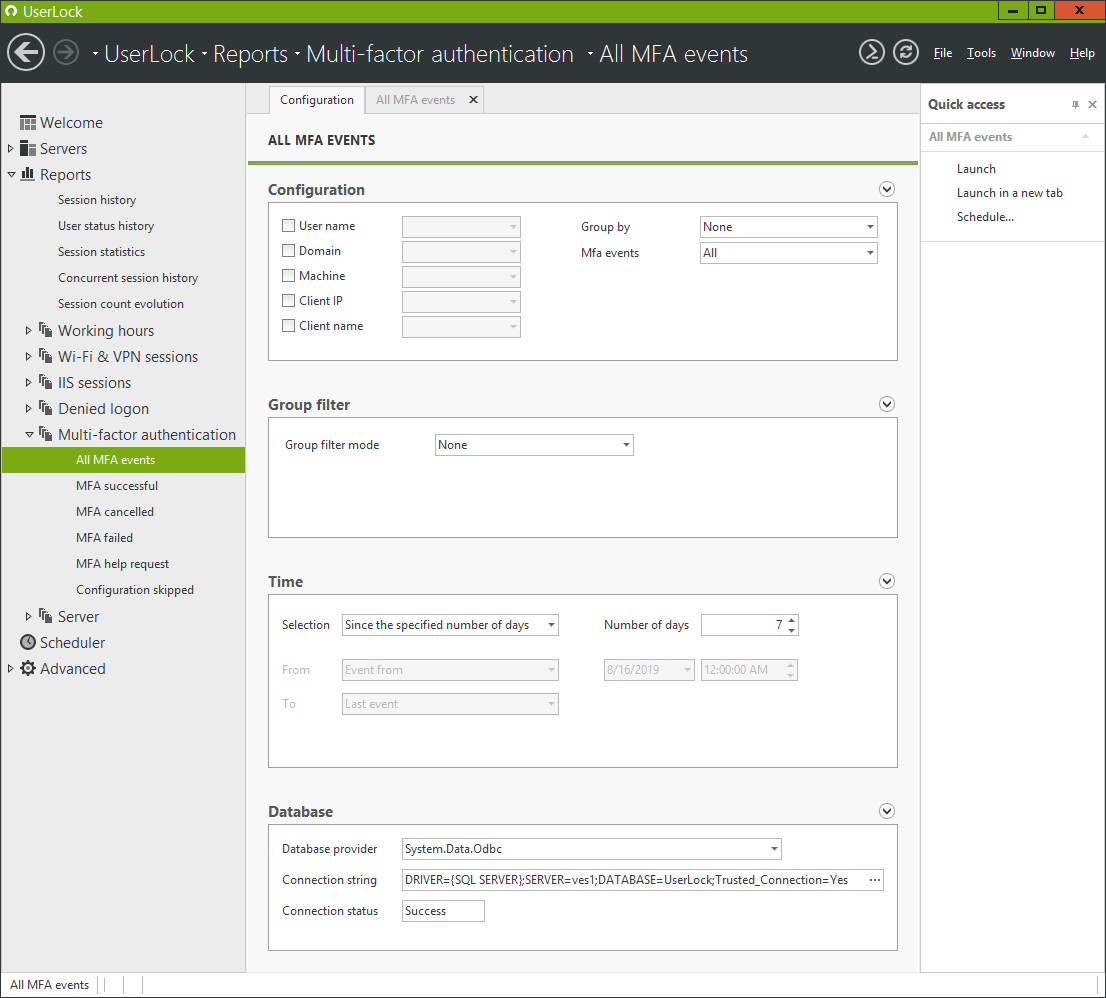Close the Quick access panel
Screen dimensions: 1106x998
pyautogui.click(x=1093, y=104)
